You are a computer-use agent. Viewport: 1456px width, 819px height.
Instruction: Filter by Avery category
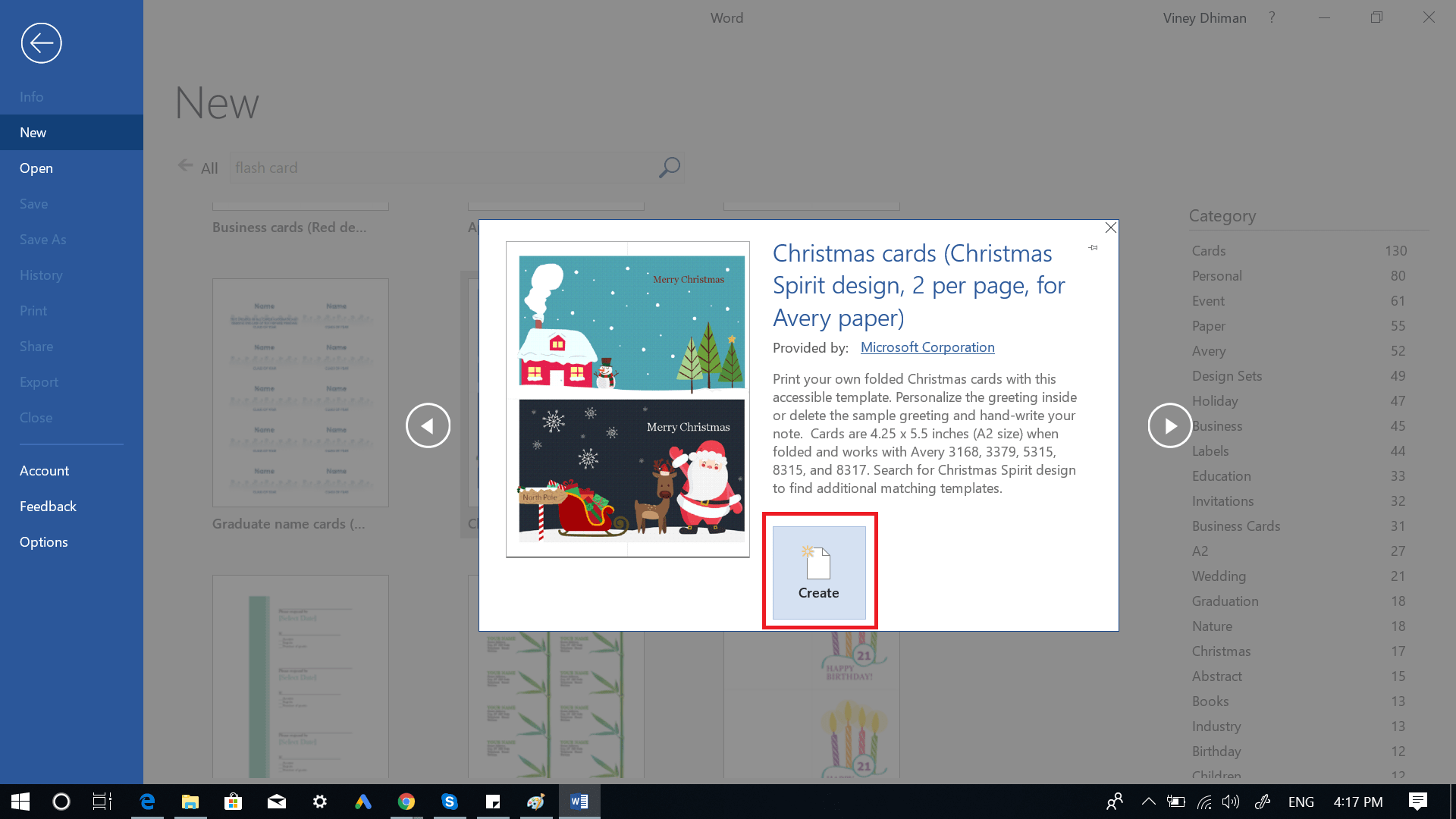(1299, 351)
